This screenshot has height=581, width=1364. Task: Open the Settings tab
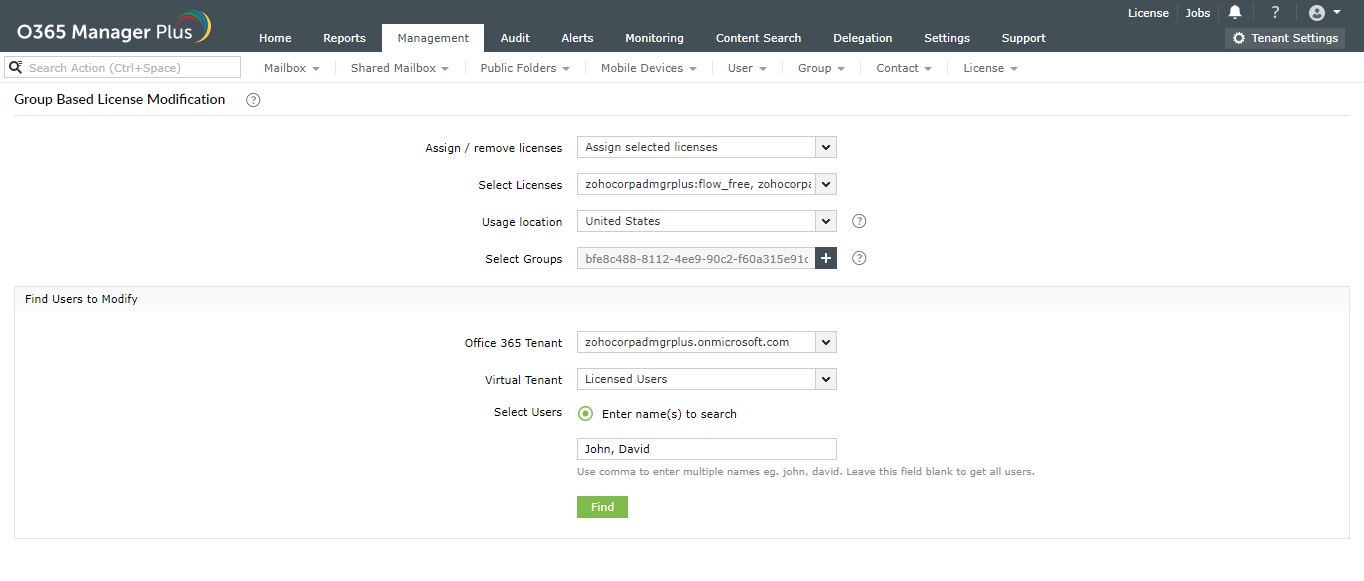tap(947, 38)
